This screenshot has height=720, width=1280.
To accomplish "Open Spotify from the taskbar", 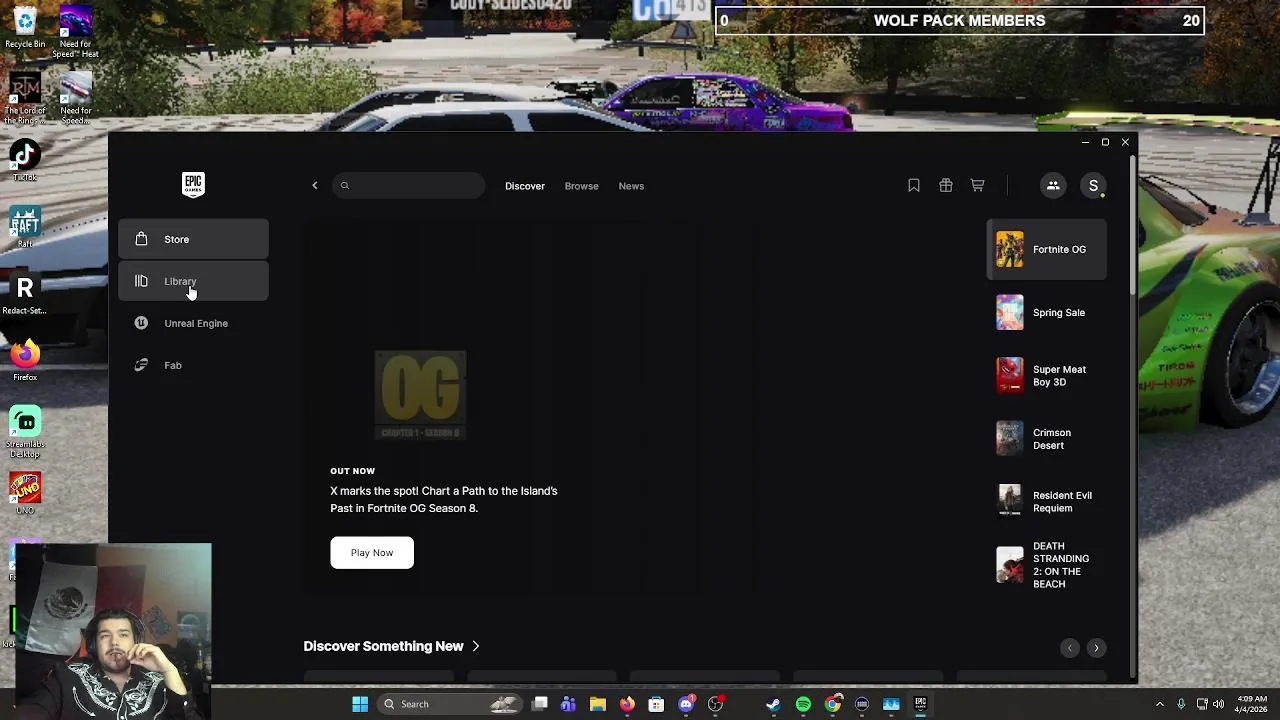I will [x=803, y=704].
